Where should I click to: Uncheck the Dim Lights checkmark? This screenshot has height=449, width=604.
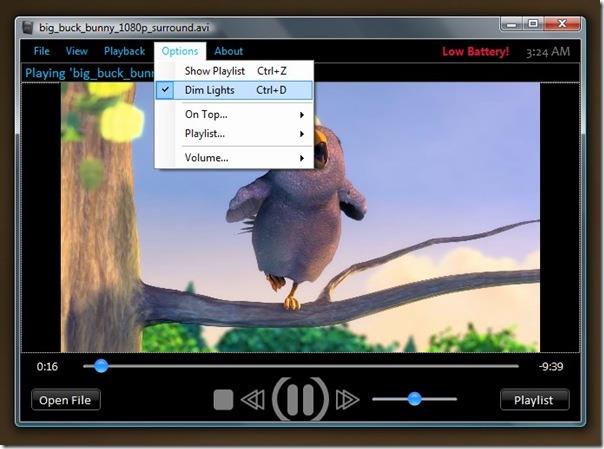click(x=165, y=90)
